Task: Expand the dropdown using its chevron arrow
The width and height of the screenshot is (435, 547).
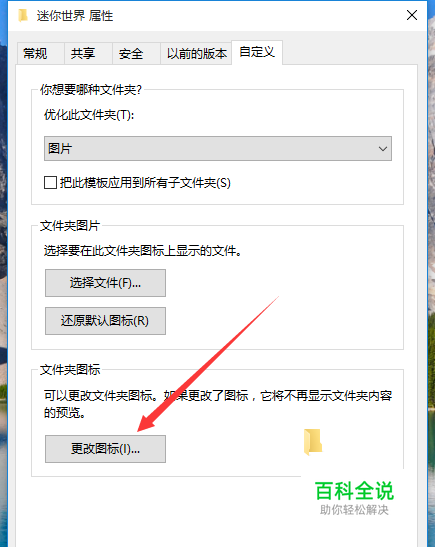Action: click(x=383, y=149)
